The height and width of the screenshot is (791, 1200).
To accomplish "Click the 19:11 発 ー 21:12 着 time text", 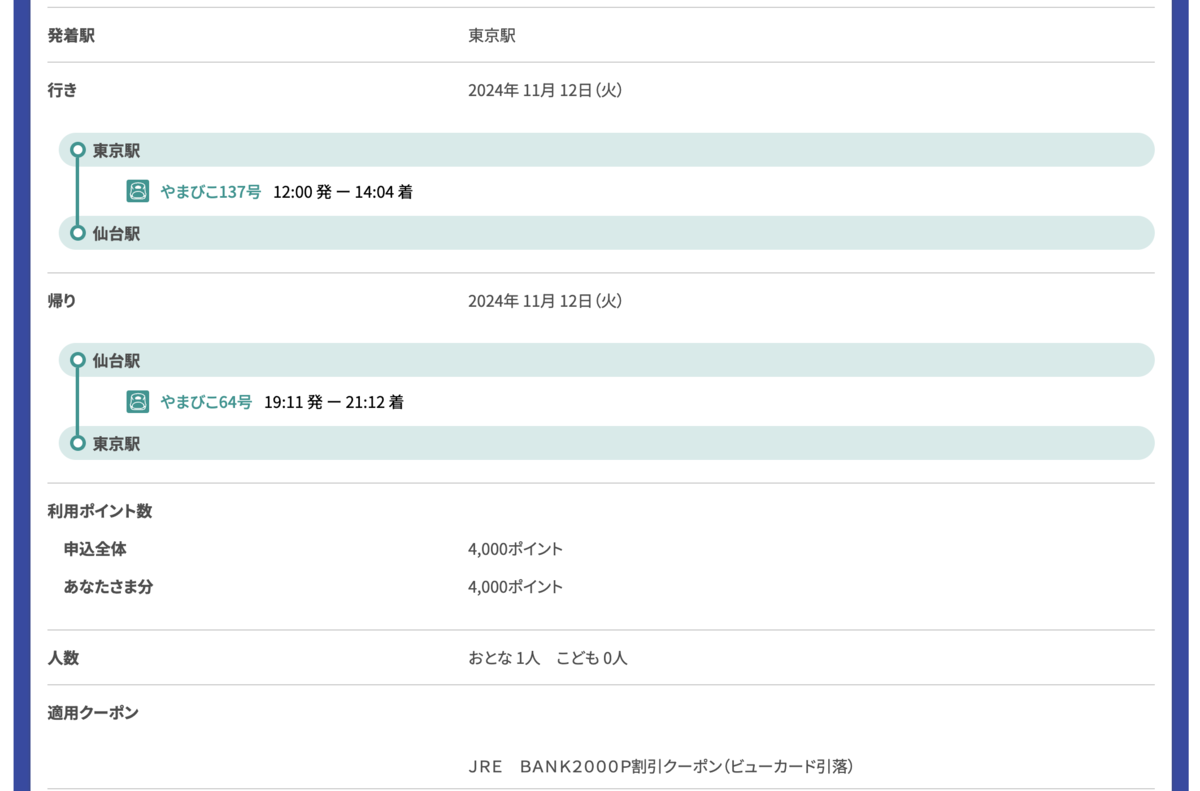I will click(x=334, y=402).
